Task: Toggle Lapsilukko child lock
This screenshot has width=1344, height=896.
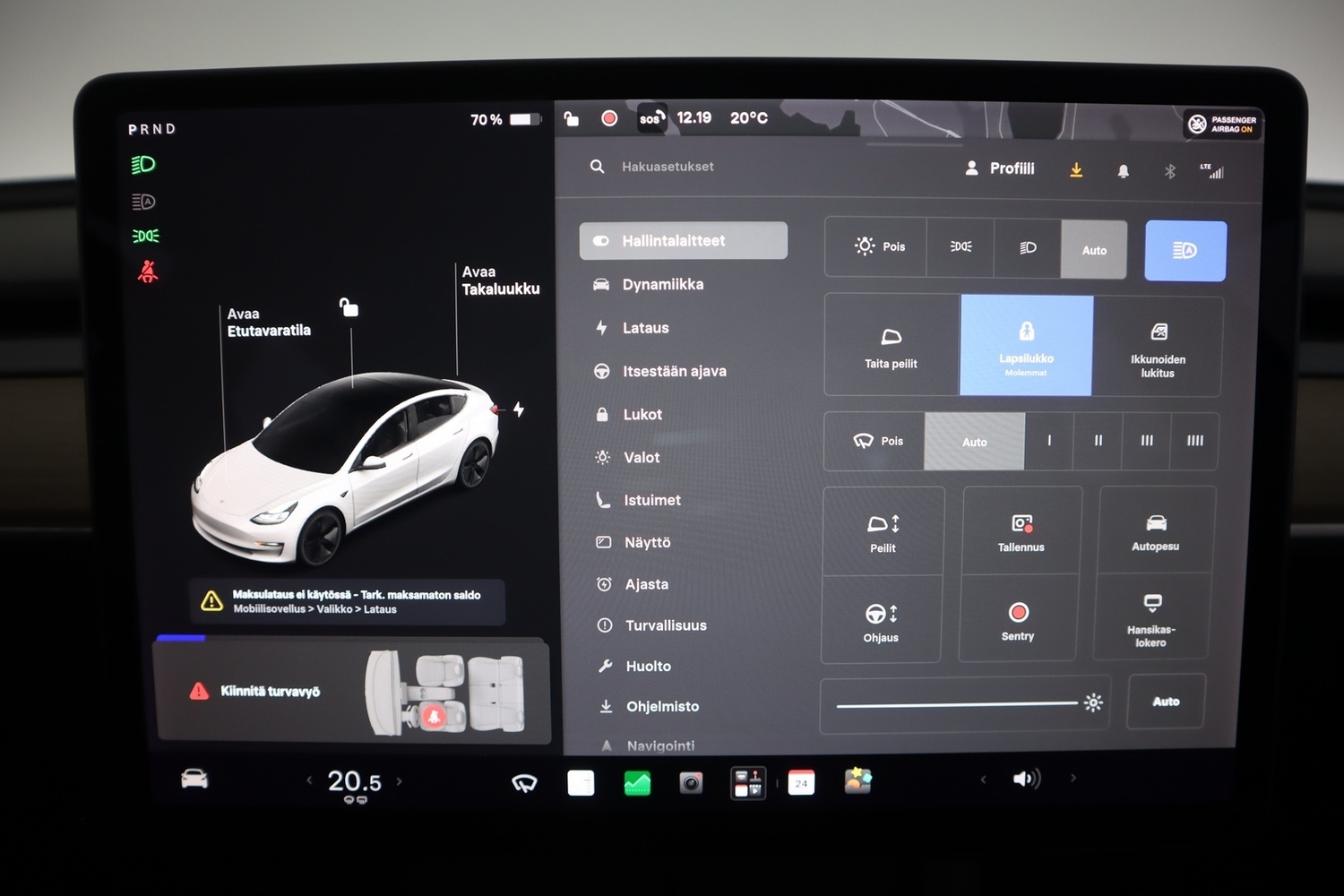Action: point(1027,346)
